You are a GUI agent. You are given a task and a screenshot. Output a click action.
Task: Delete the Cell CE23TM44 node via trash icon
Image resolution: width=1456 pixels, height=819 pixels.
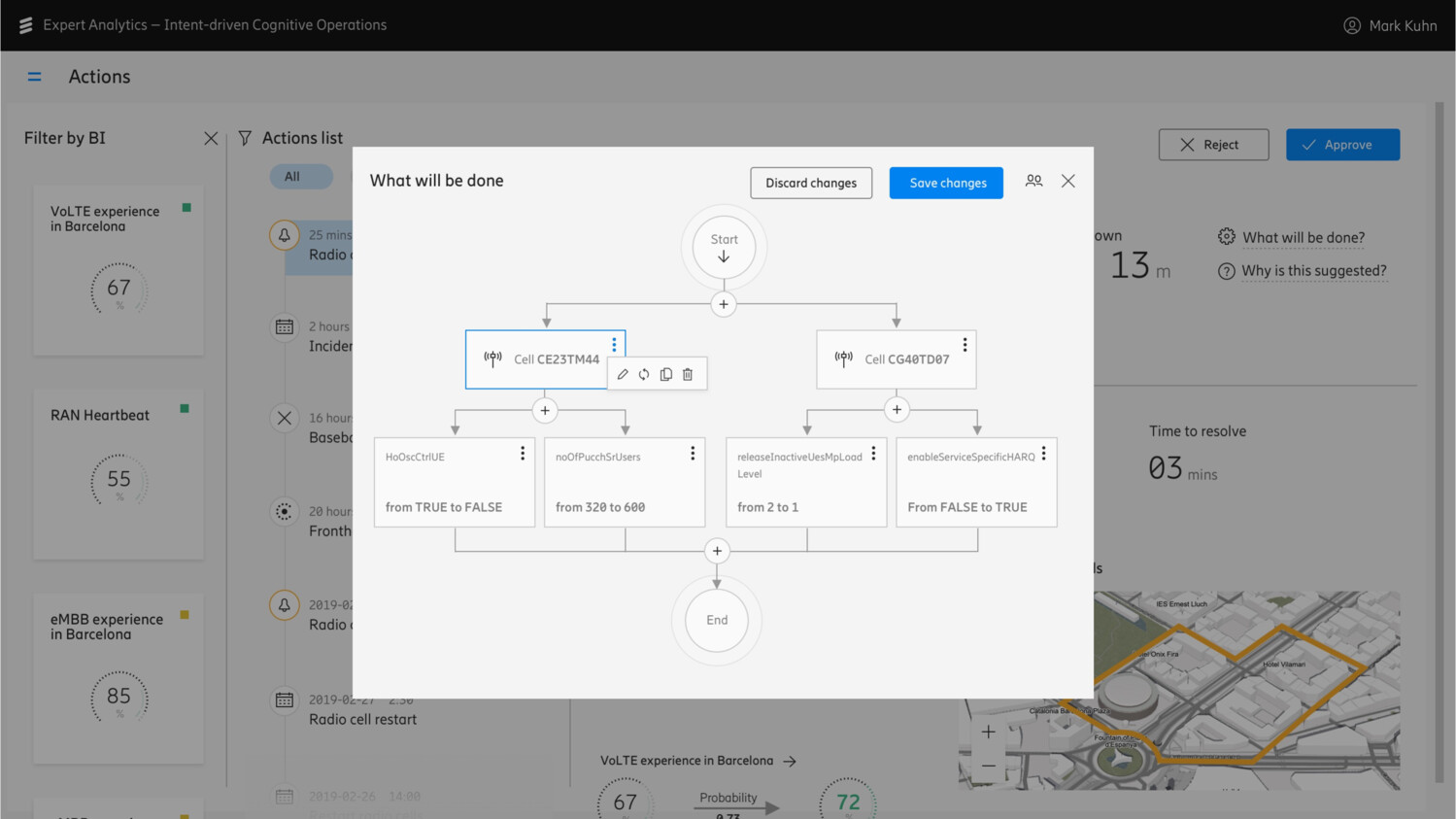pos(687,374)
